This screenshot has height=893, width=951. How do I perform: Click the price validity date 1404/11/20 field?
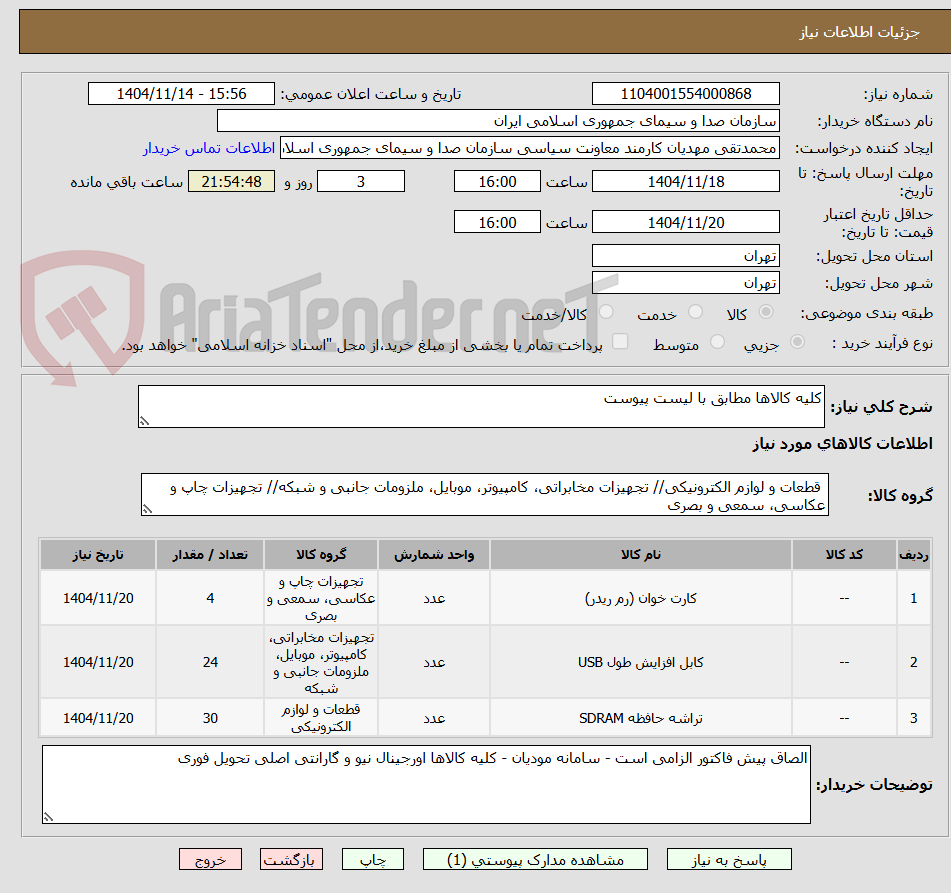tap(685, 222)
